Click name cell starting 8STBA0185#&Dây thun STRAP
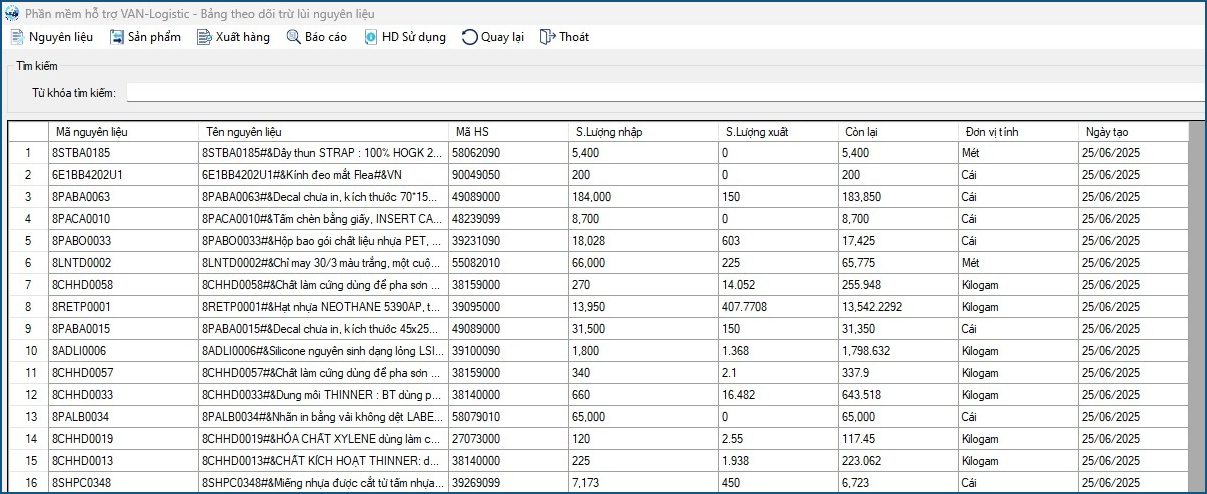The height and width of the screenshot is (494, 1207). (x=323, y=153)
